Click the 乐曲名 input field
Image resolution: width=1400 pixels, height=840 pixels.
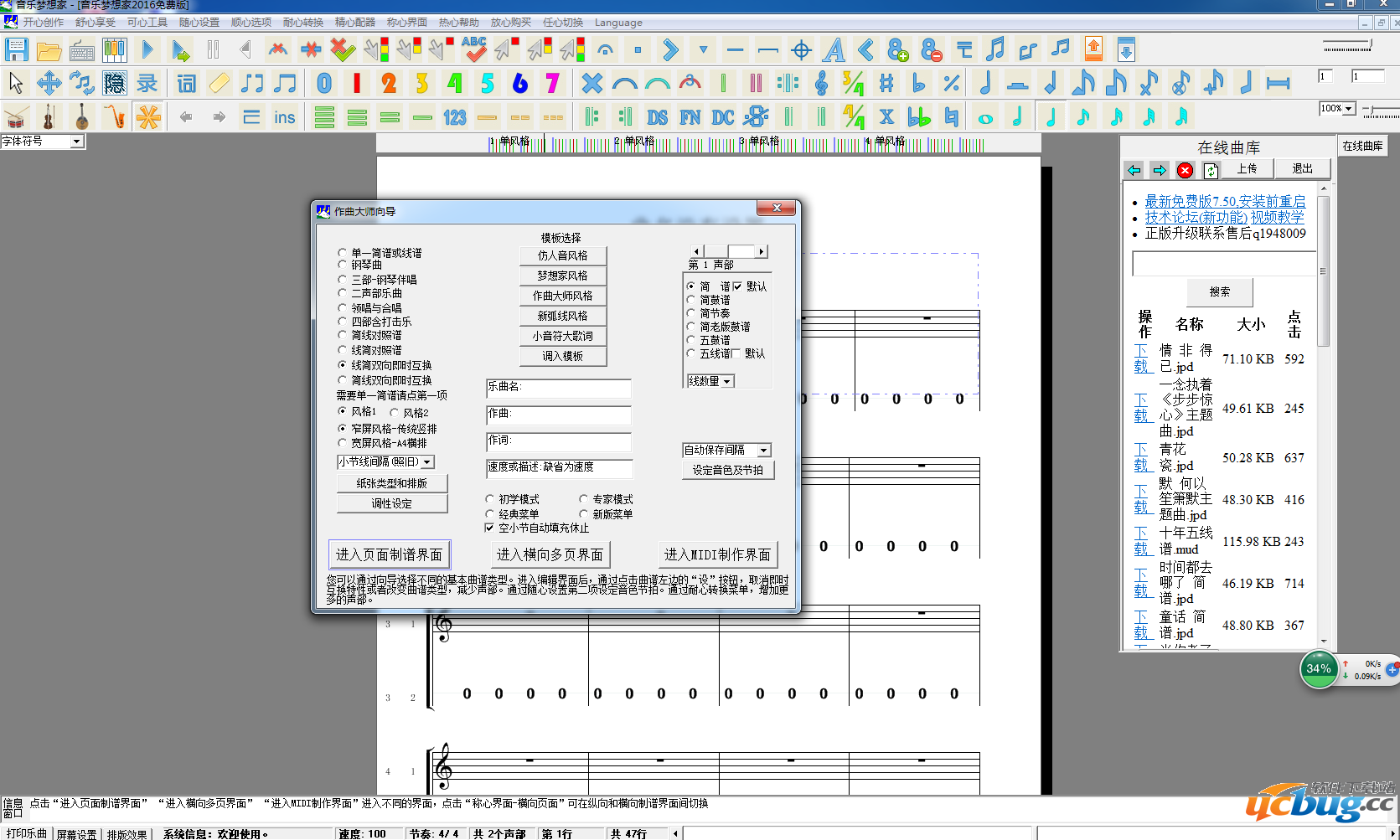pyautogui.click(x=559, y=388)
